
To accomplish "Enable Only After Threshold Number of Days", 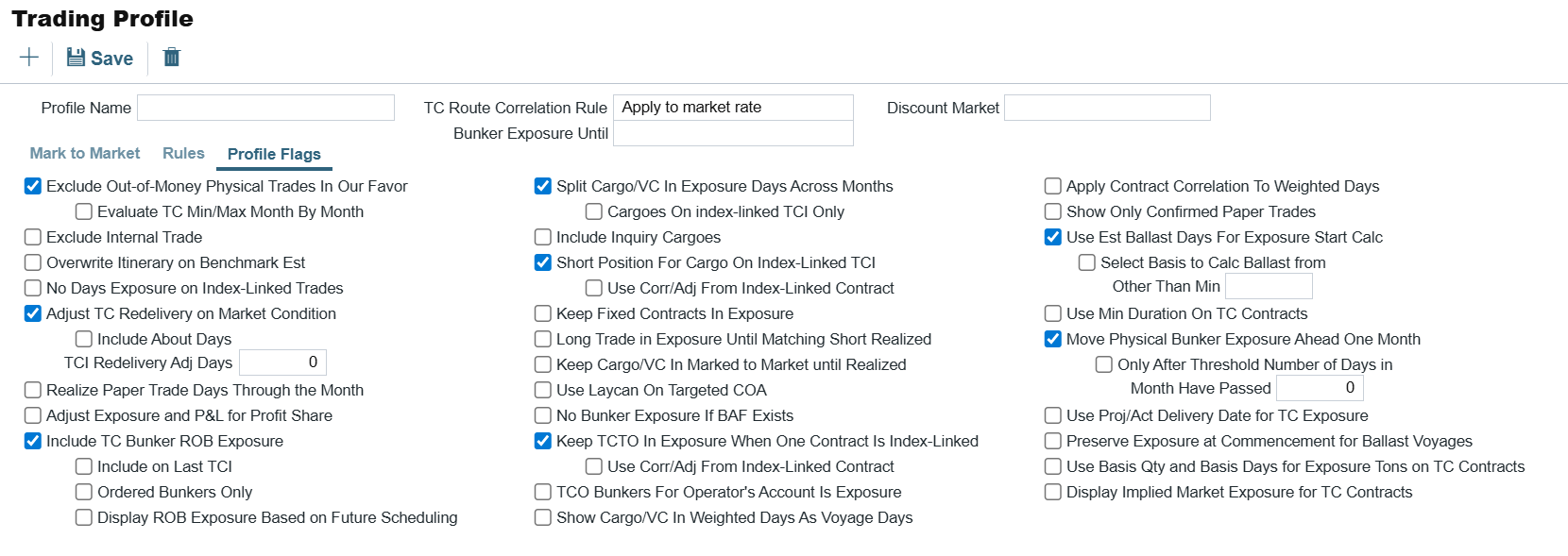I will pyautogui.click(x=1104, y=364).
